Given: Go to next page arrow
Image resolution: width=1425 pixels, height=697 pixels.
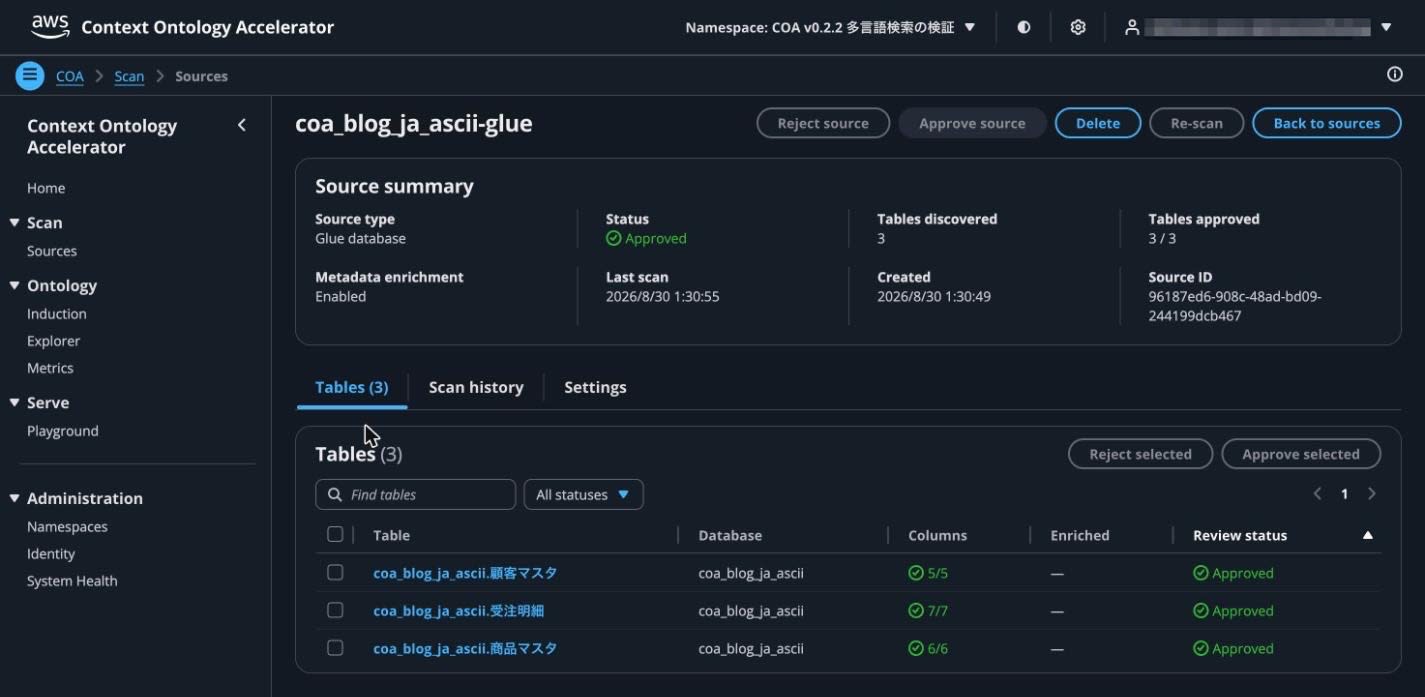Looking at the screenshot, I should (x=1371, y=494).
